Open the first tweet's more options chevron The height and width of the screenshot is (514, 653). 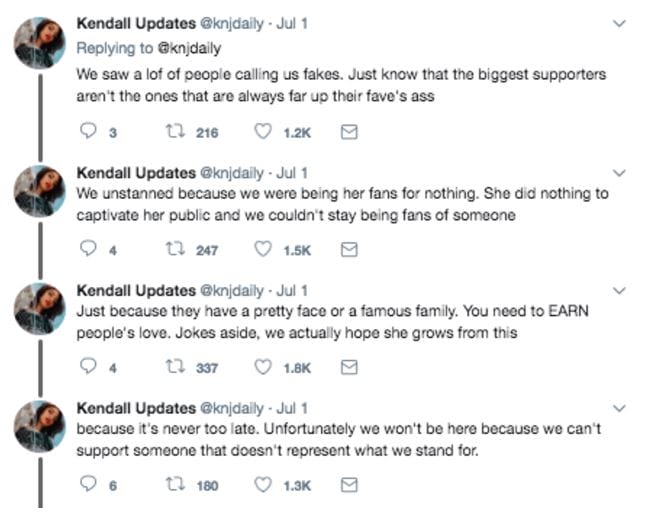point(620,22)
